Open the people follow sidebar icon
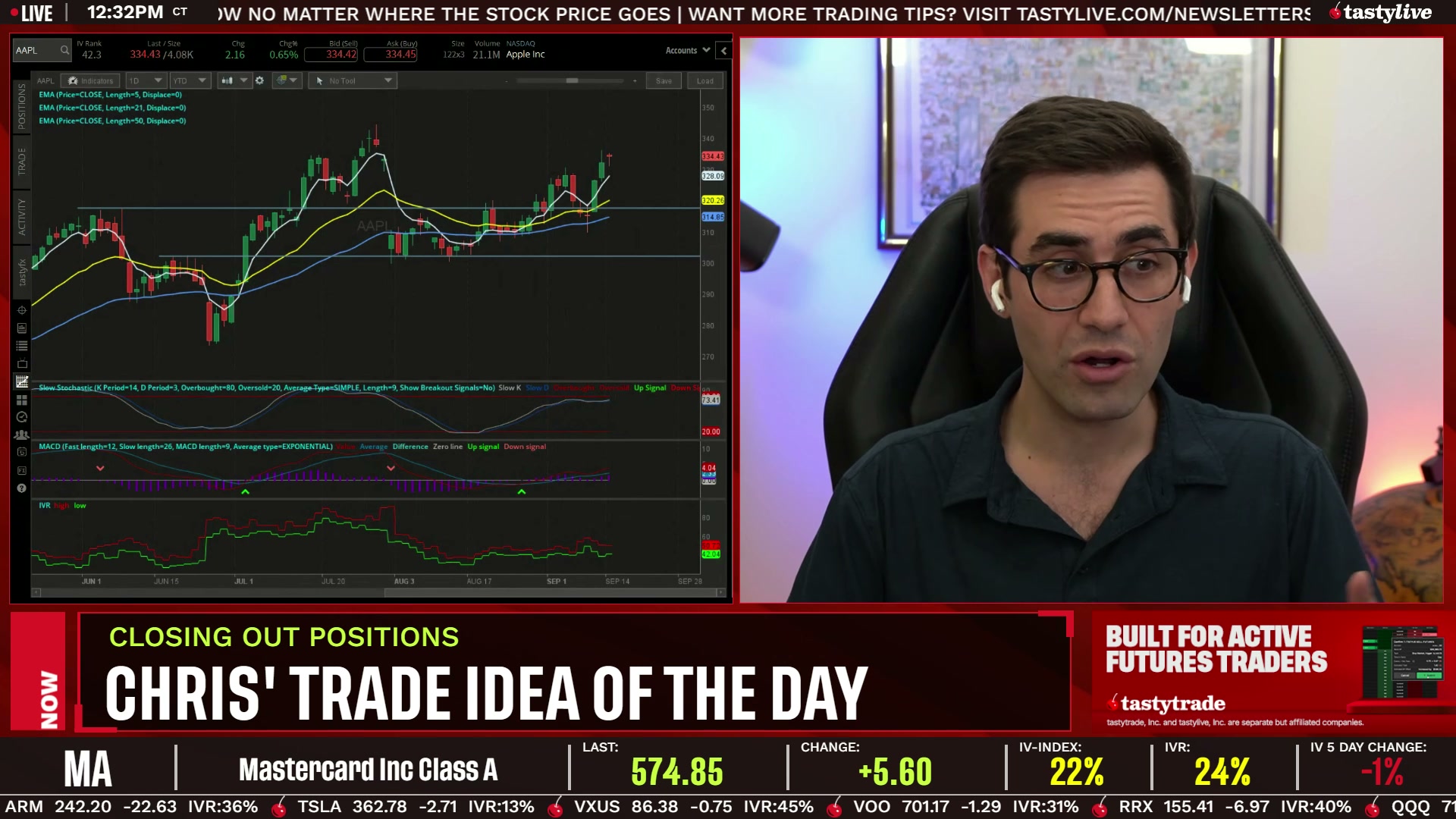The width and height of the screenshot is (1456, 819). pyautogui.click(x=22, y=435)
